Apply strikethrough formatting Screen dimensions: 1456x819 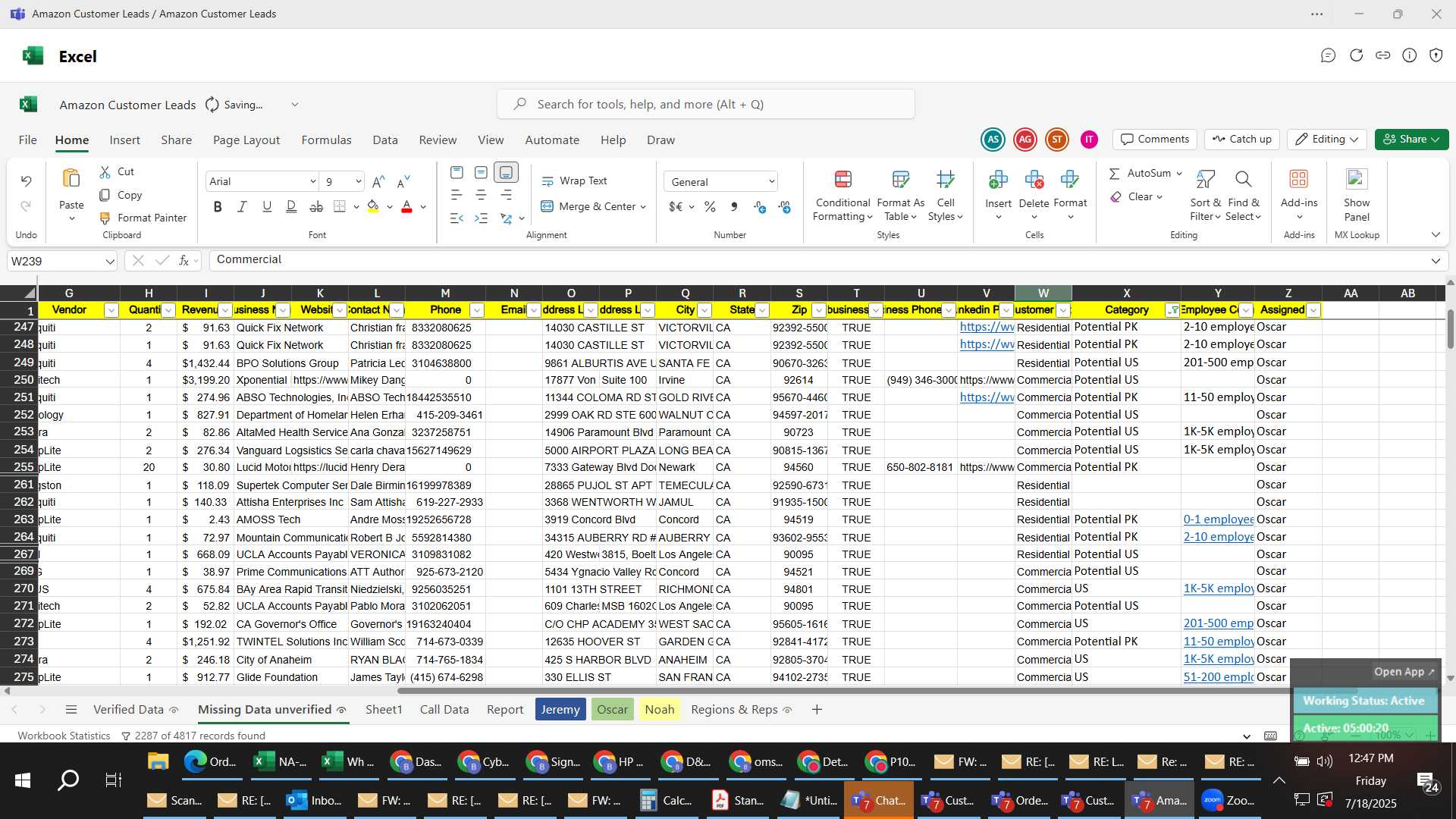coord(316,207)
